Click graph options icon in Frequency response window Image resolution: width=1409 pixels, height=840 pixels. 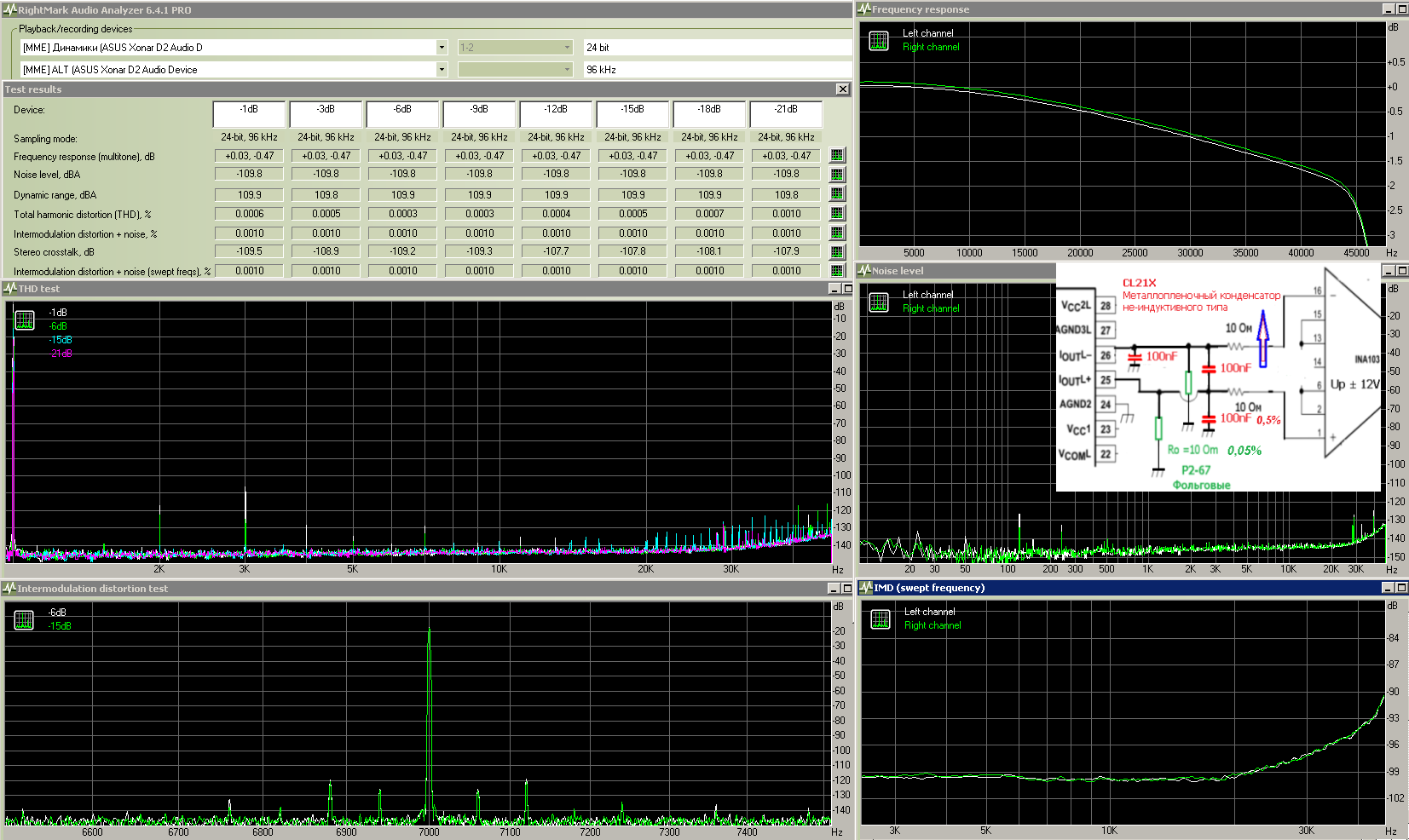tap(879, 41)
